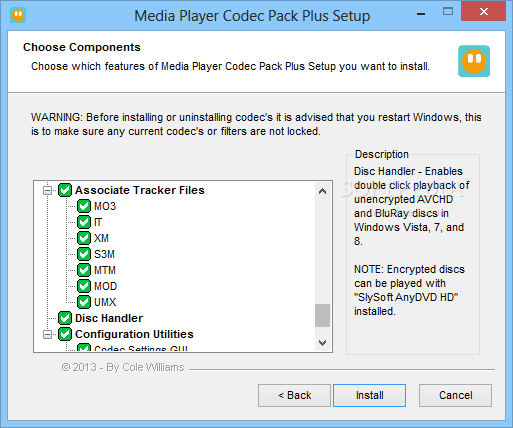Click the © 2013 - By Cole Williams text

123,367
